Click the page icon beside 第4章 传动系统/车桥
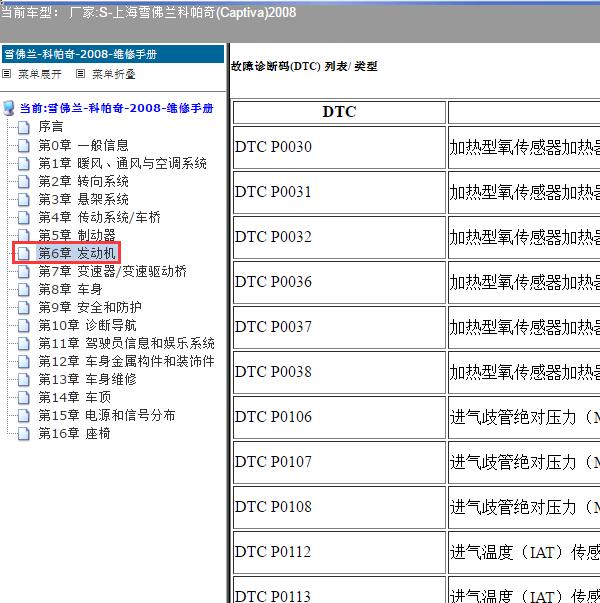The width and height of the screenshot is (600, 603). click(24, 217)
